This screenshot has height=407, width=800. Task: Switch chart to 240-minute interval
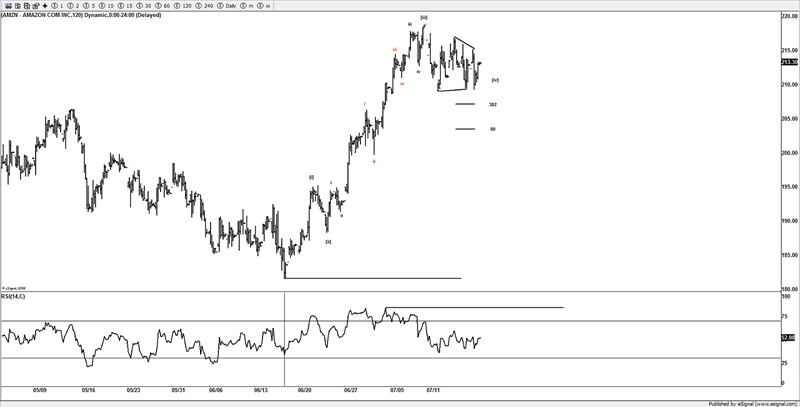coord(204,6)
